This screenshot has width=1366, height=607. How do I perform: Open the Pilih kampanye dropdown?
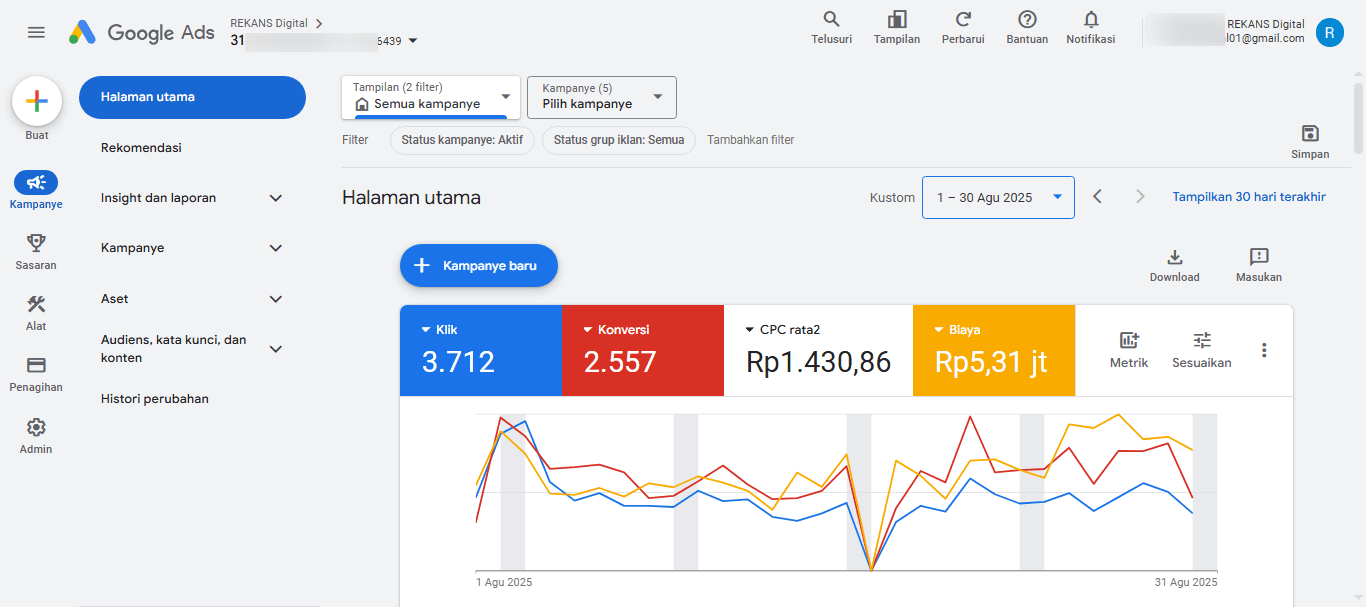tap(602, 97)
